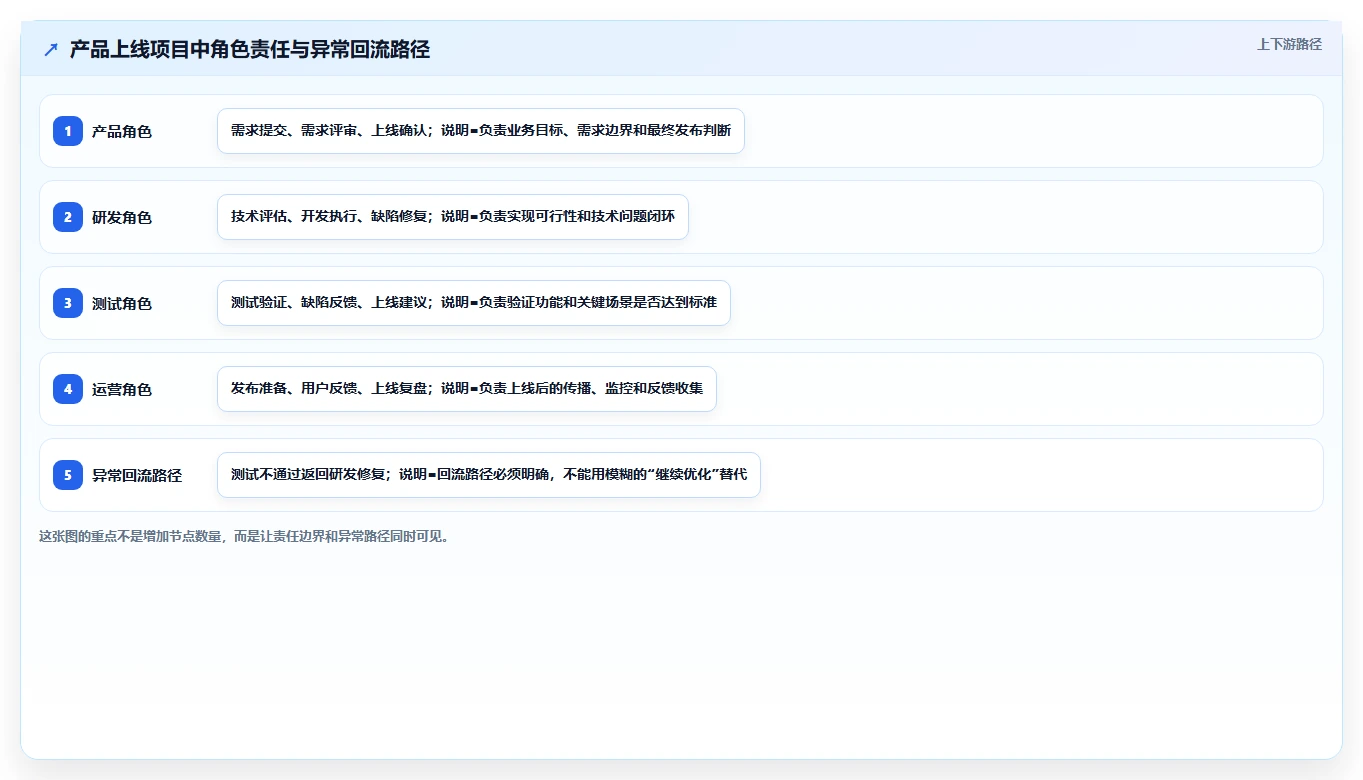Click the 上下游路径 tag in header
Image resolution: width=1363 pixels, height=780 pixels.
[1289, 44]
